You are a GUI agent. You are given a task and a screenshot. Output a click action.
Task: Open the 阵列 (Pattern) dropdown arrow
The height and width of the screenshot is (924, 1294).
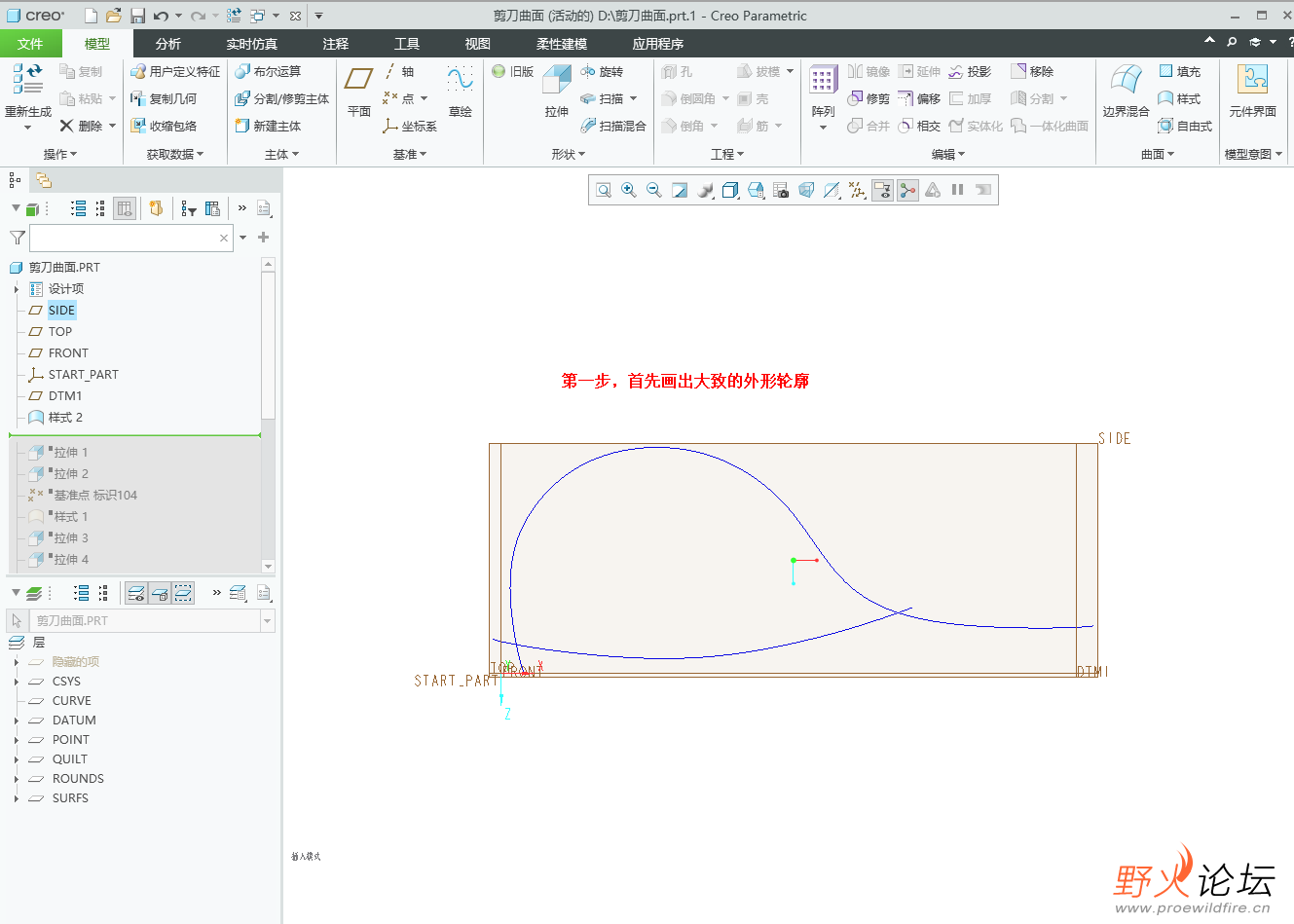pyautogui.click(x=824, y=128)
